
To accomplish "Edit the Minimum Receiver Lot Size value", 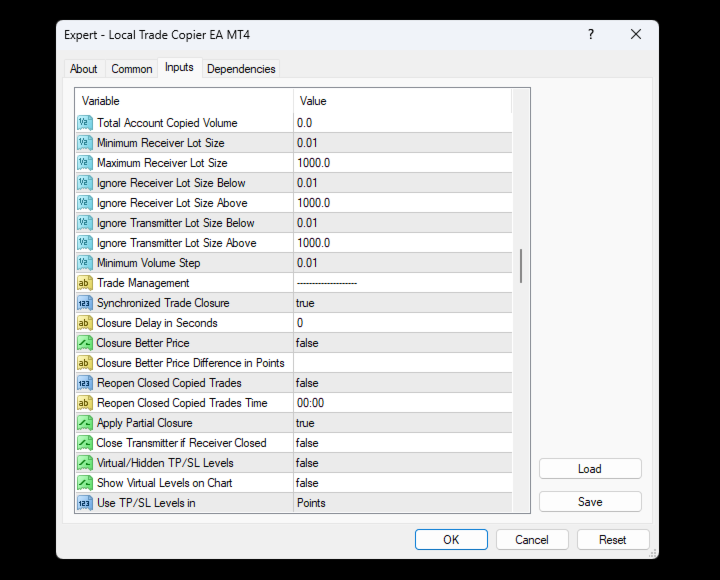I will pyautogui.click(x=403, y=143).
